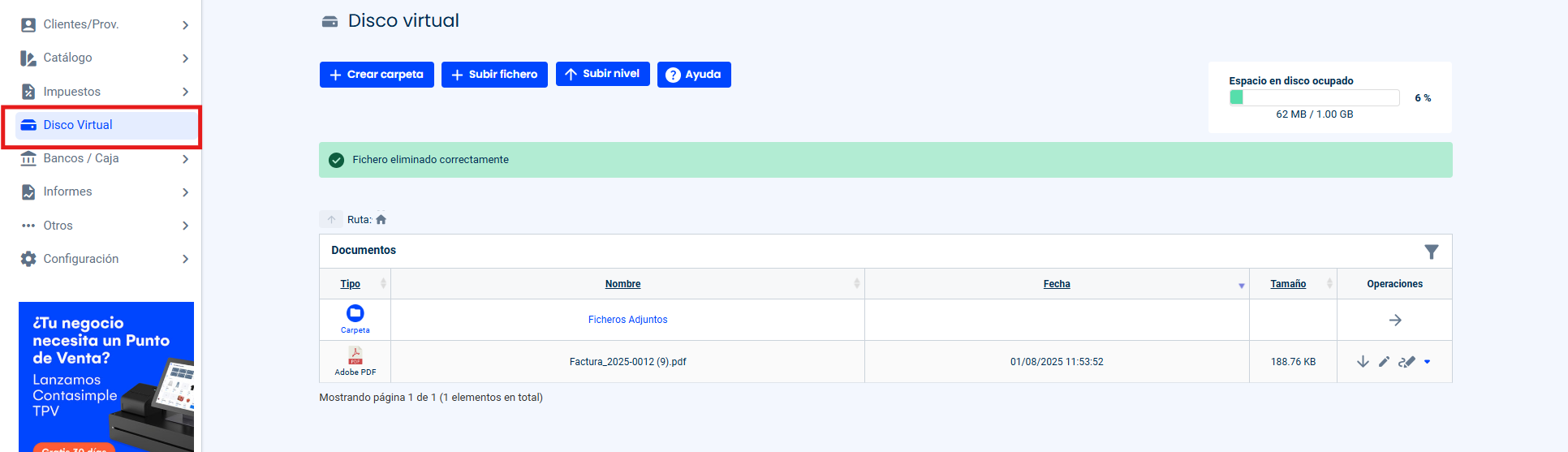Click the signature icon in the PDF row
This screenshot has width=1568, height=452.
click(x=1406, y=362)
